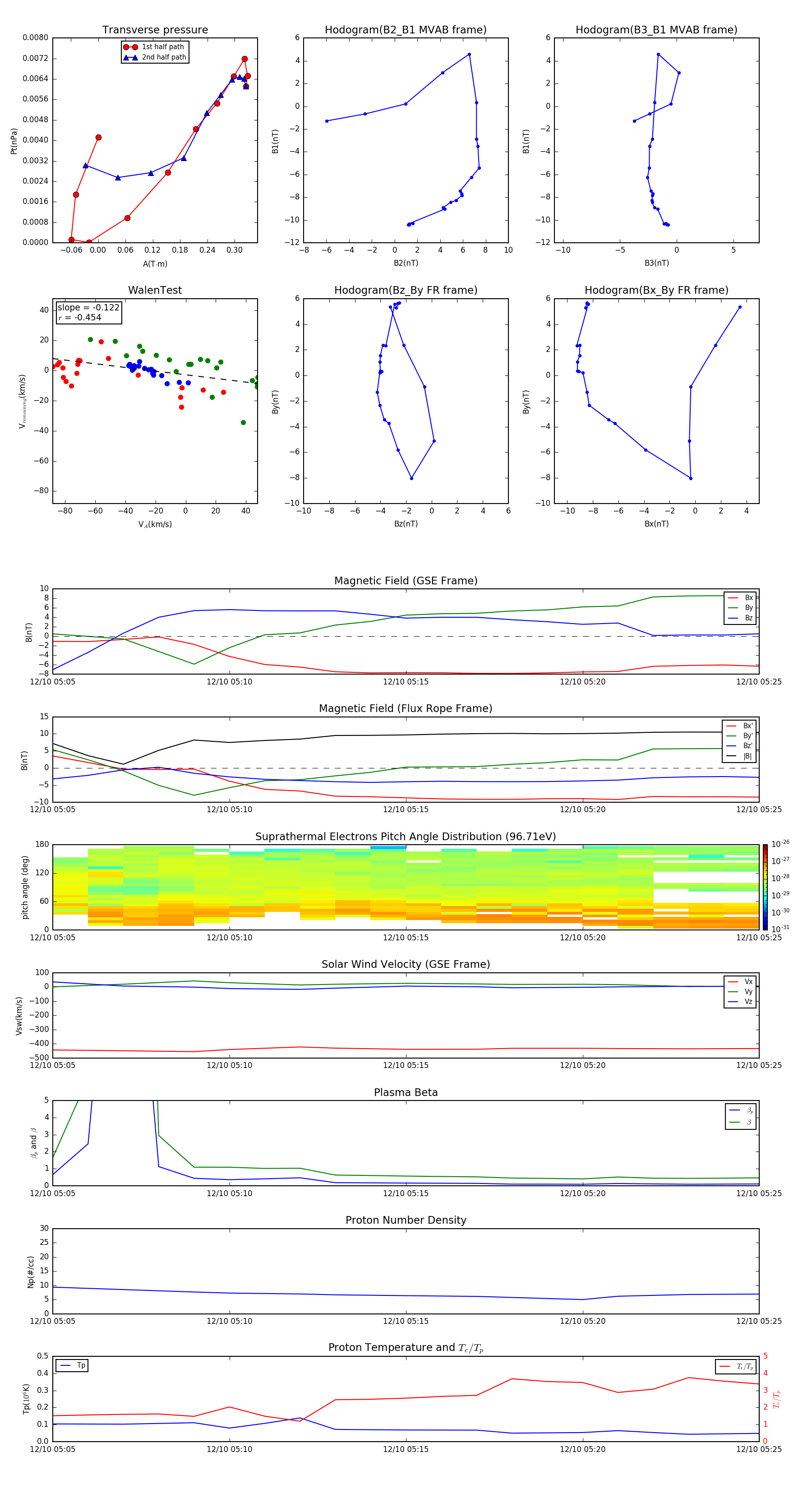Click the "Pt(nPa)" y-axis label
The width and height of the screenshot is (812, 1489).
tap(14, 141)
